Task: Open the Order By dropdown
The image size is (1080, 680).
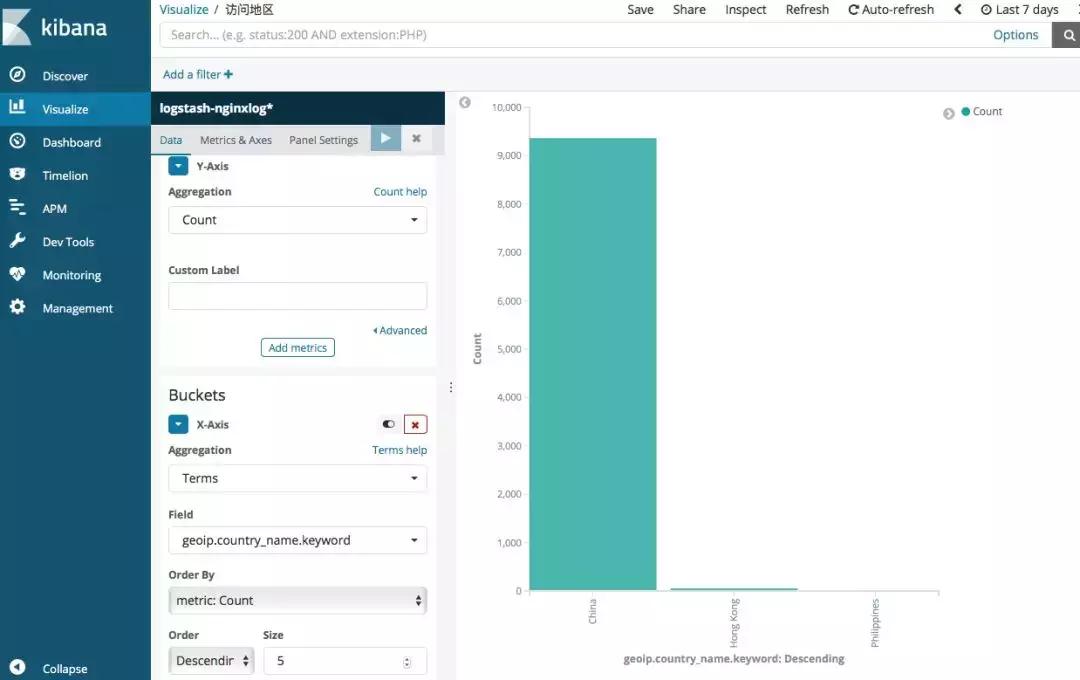Action: pos(297,599)
